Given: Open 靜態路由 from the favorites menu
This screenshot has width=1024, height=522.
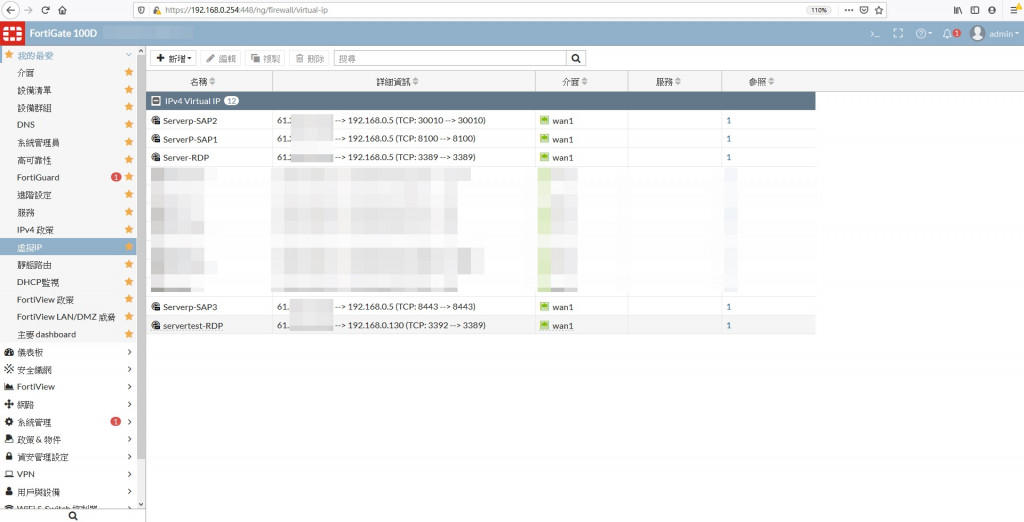Looking at the screenshot, I should pyautogui.click(x=34, y=265).
